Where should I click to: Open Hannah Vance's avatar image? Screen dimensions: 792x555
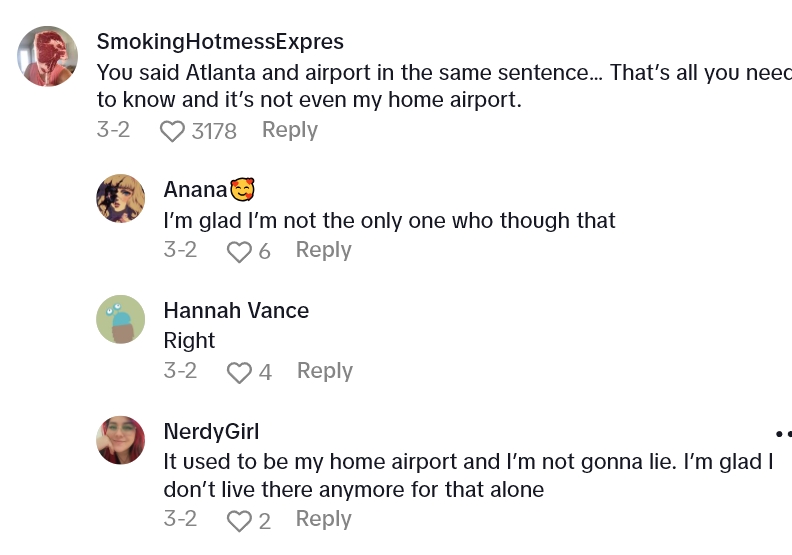point(121,319)
